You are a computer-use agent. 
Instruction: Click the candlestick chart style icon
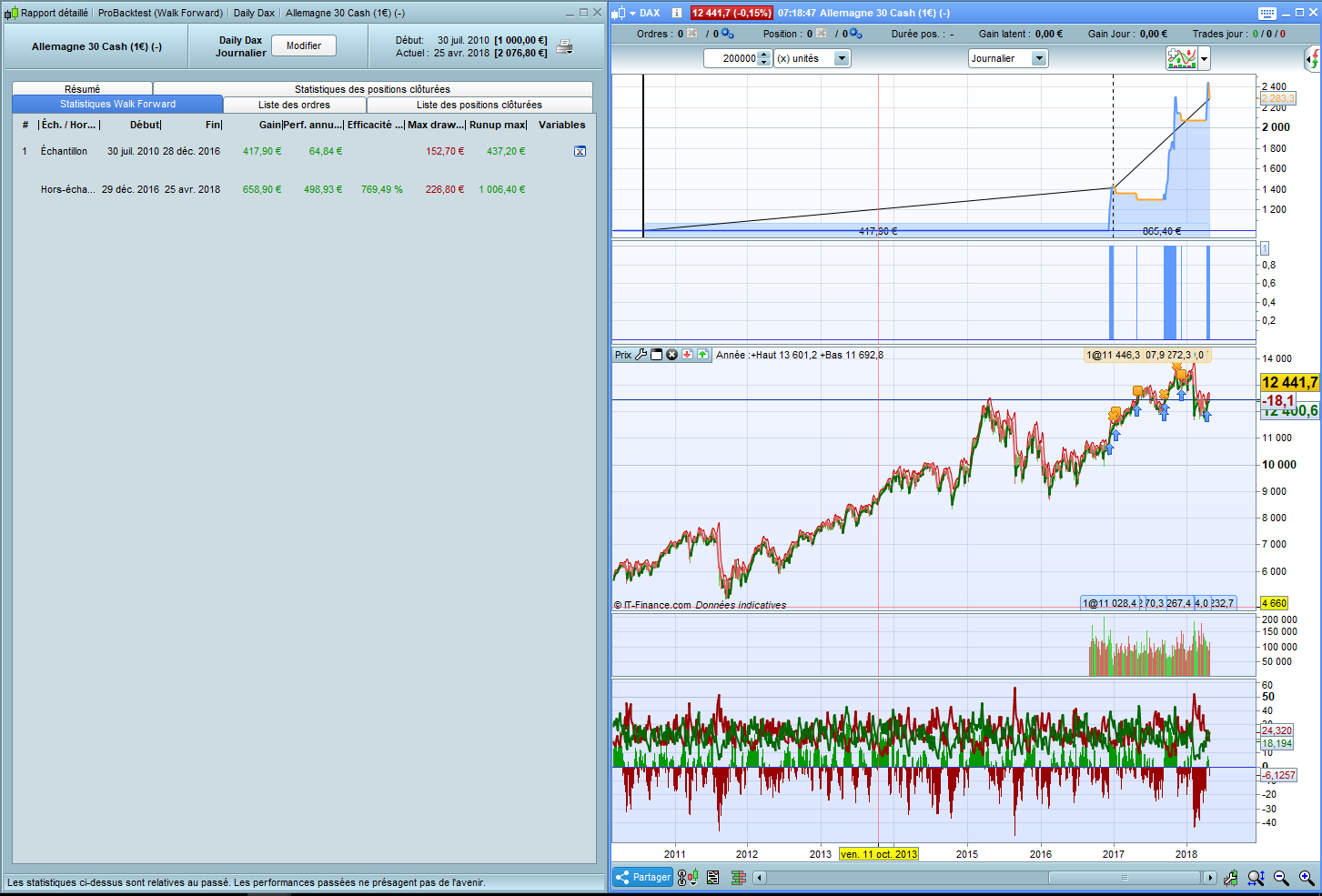tap(619, 13)
